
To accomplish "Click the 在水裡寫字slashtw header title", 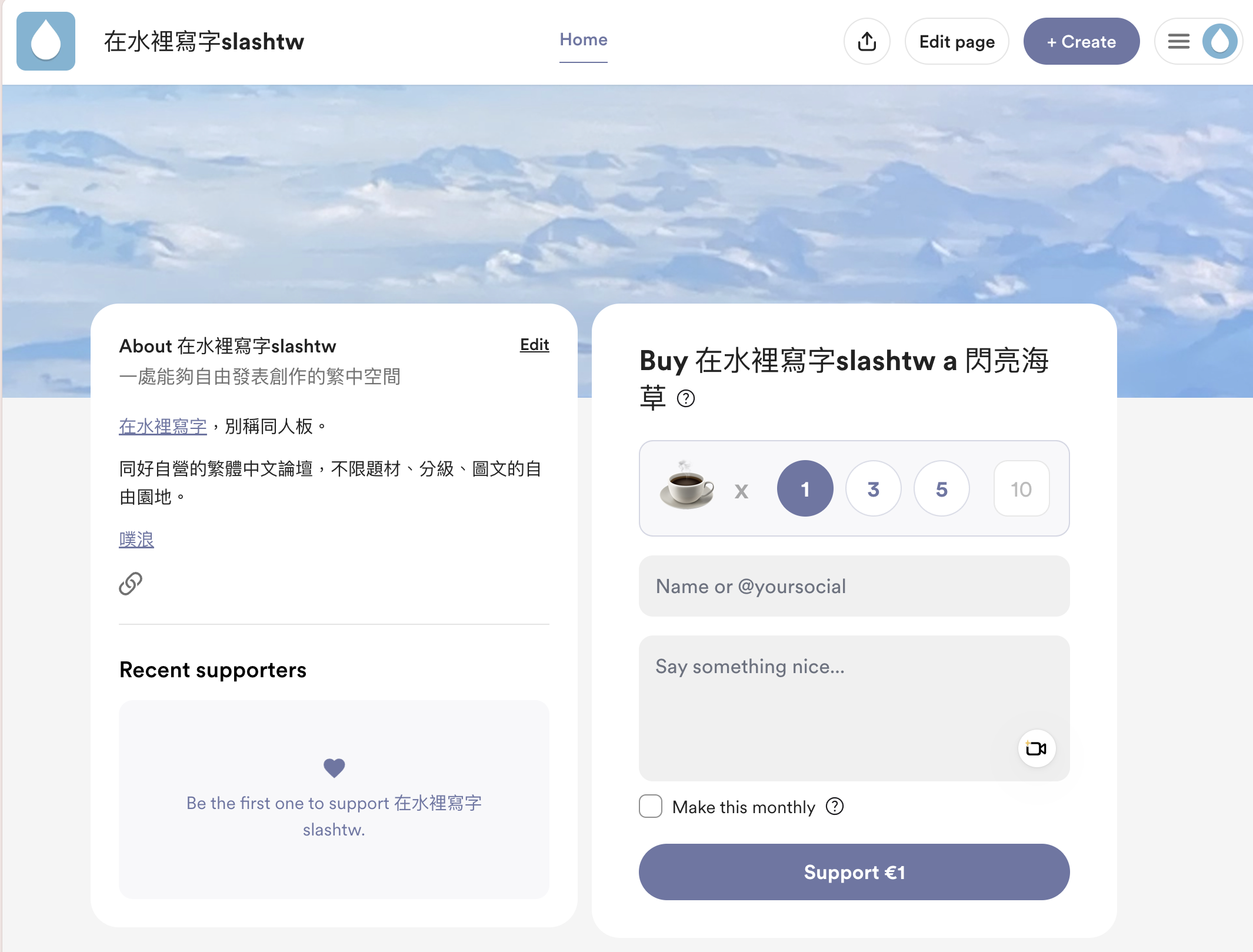I will [204, 41].
